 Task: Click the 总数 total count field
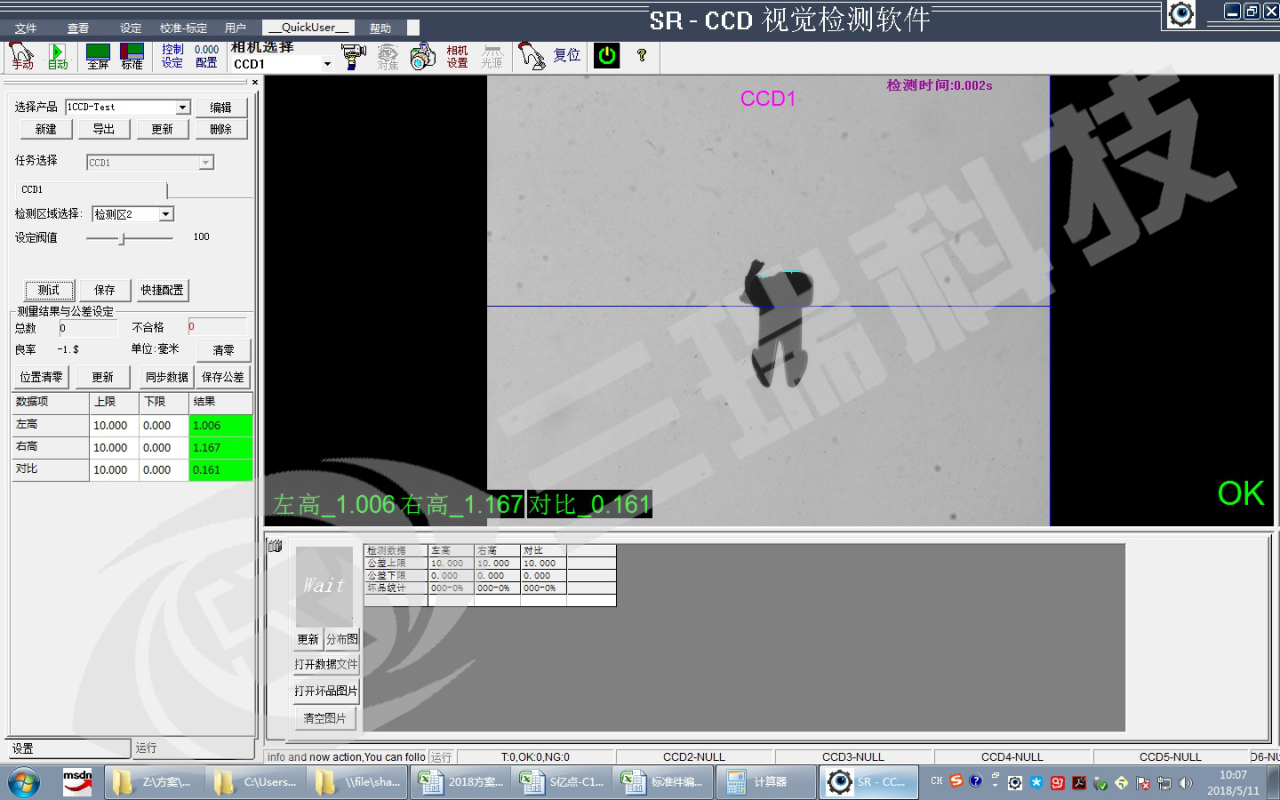pyautogui.click(x=87, y=327)
